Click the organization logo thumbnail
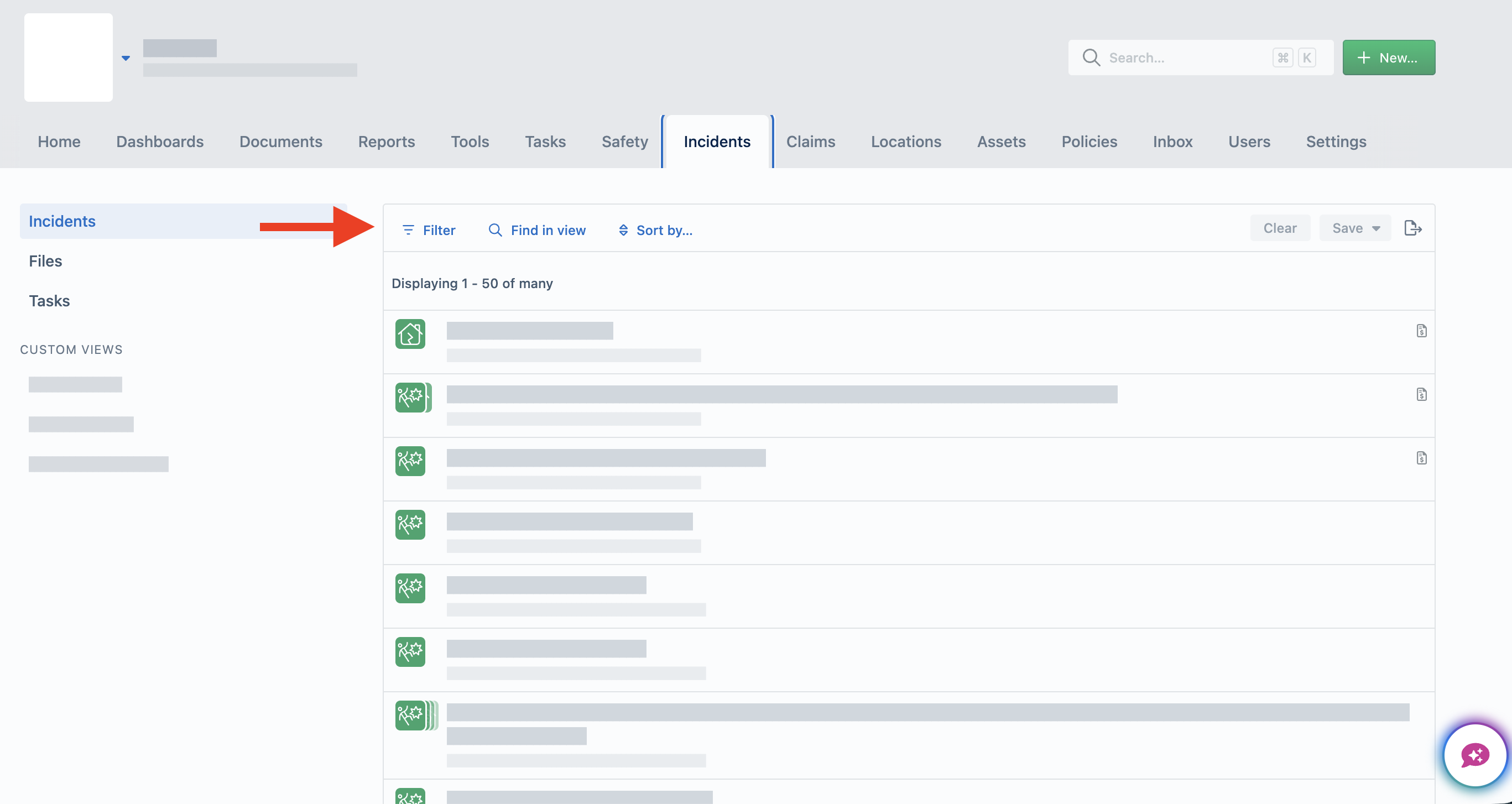 click(x=68, y=58)
